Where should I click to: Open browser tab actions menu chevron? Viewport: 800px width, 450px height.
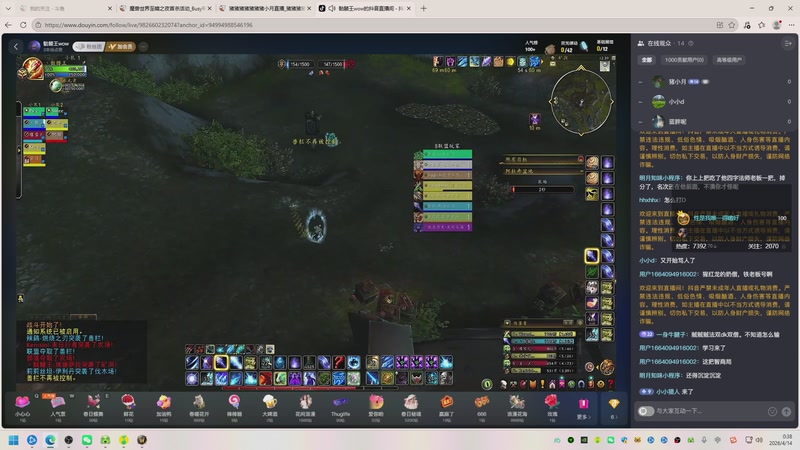[x=8, y=8]
